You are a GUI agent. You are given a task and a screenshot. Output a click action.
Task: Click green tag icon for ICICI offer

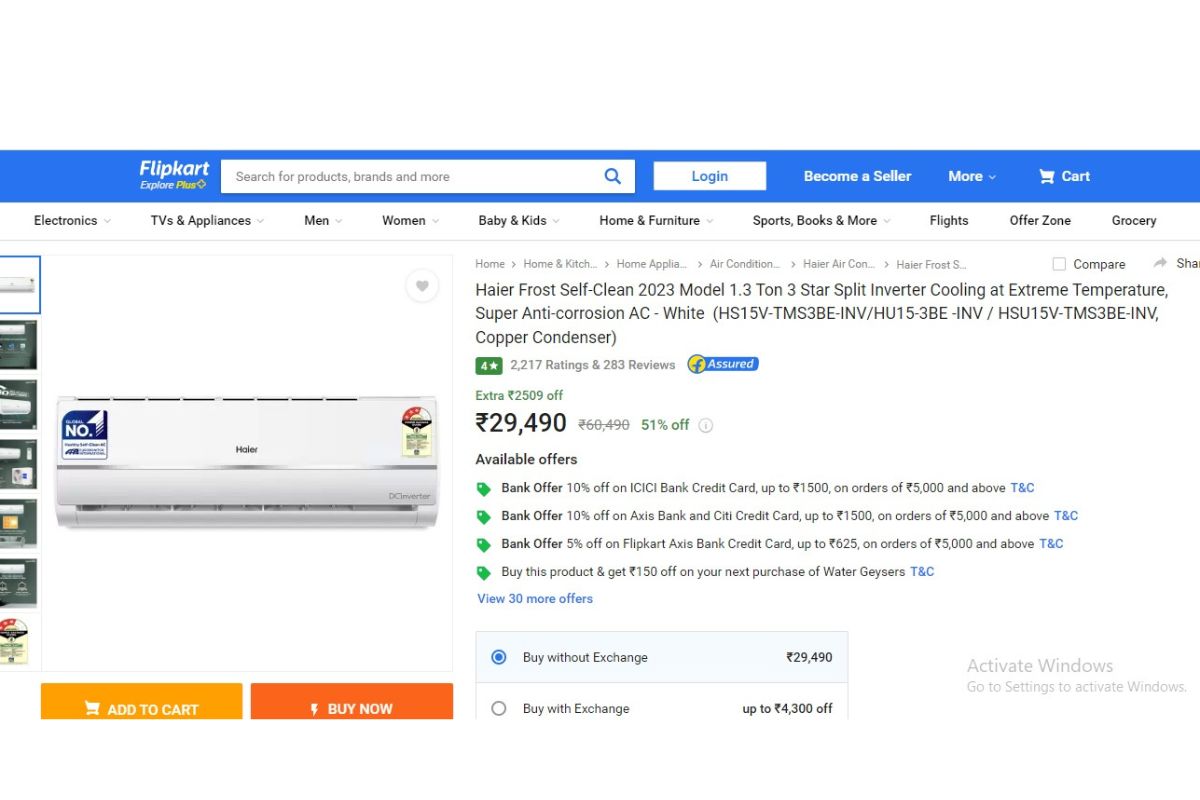tap(484, 489)
